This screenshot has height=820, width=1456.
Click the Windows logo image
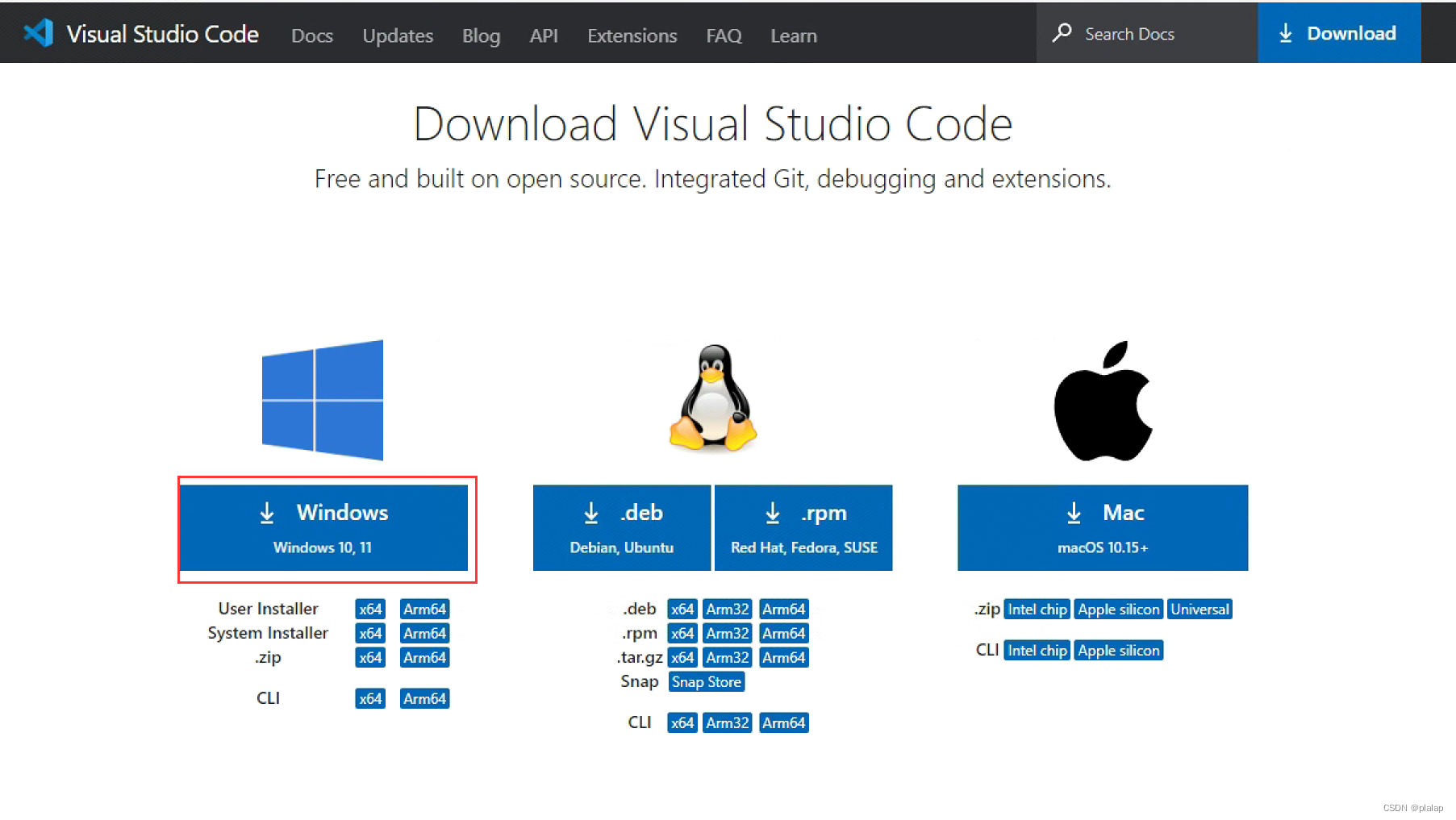pyautogui.click(x=323, y=400)
